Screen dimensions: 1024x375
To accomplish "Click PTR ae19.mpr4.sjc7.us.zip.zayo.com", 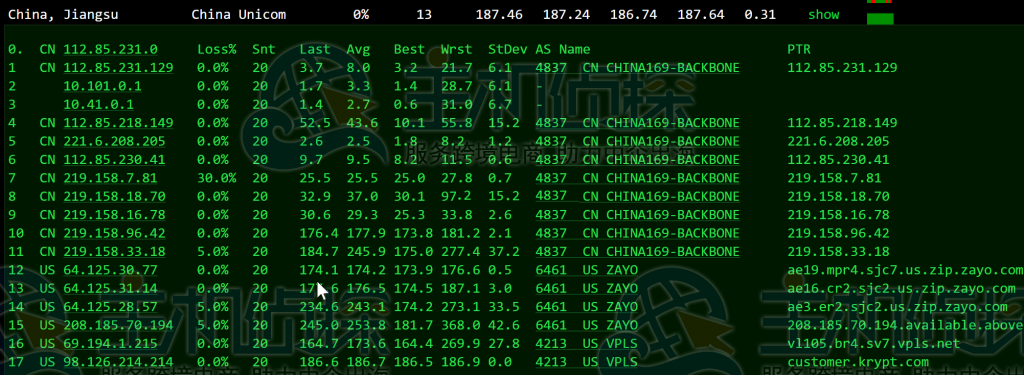I will (x=905, y=270).
